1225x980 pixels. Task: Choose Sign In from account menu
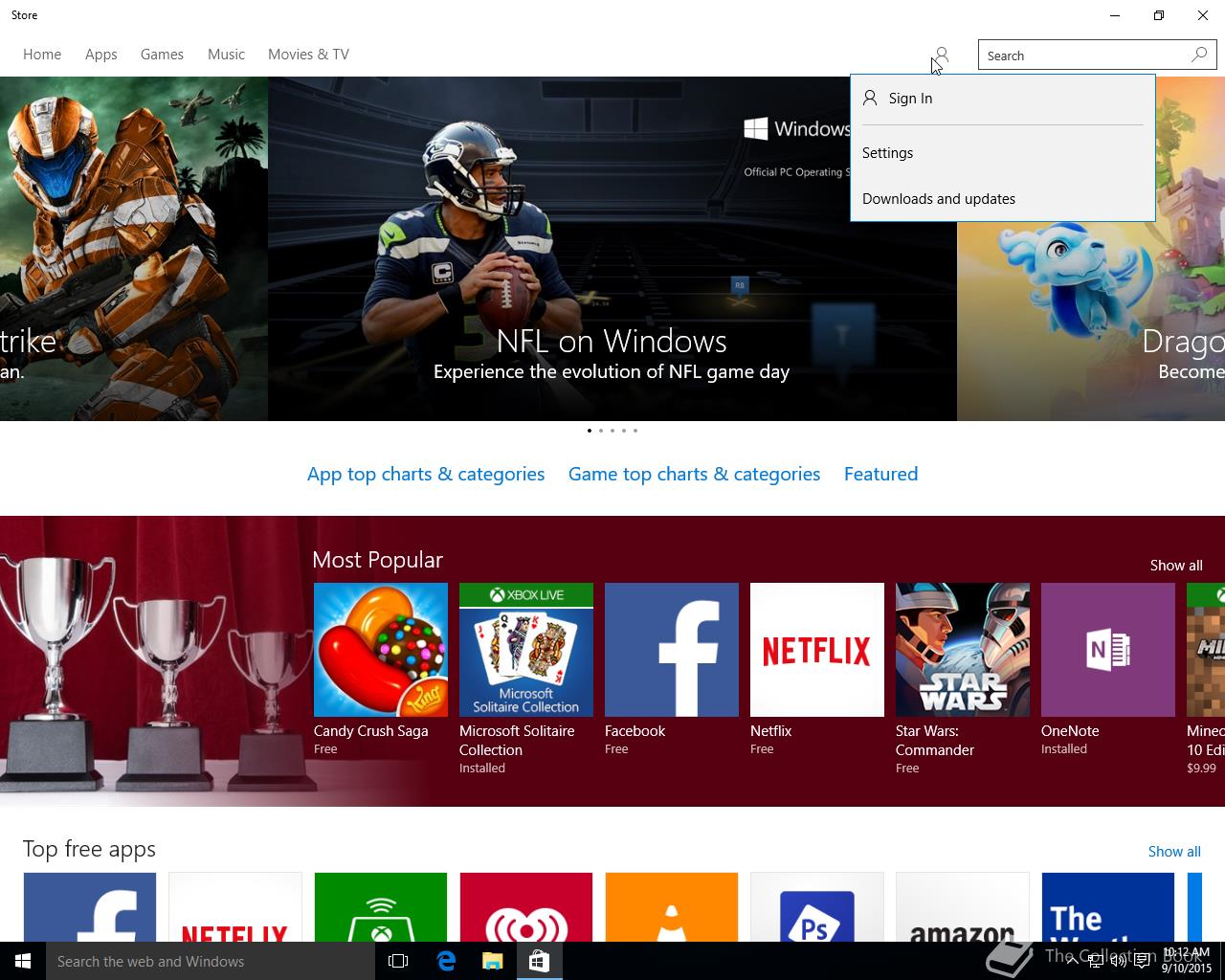(x=1003, y=99)
